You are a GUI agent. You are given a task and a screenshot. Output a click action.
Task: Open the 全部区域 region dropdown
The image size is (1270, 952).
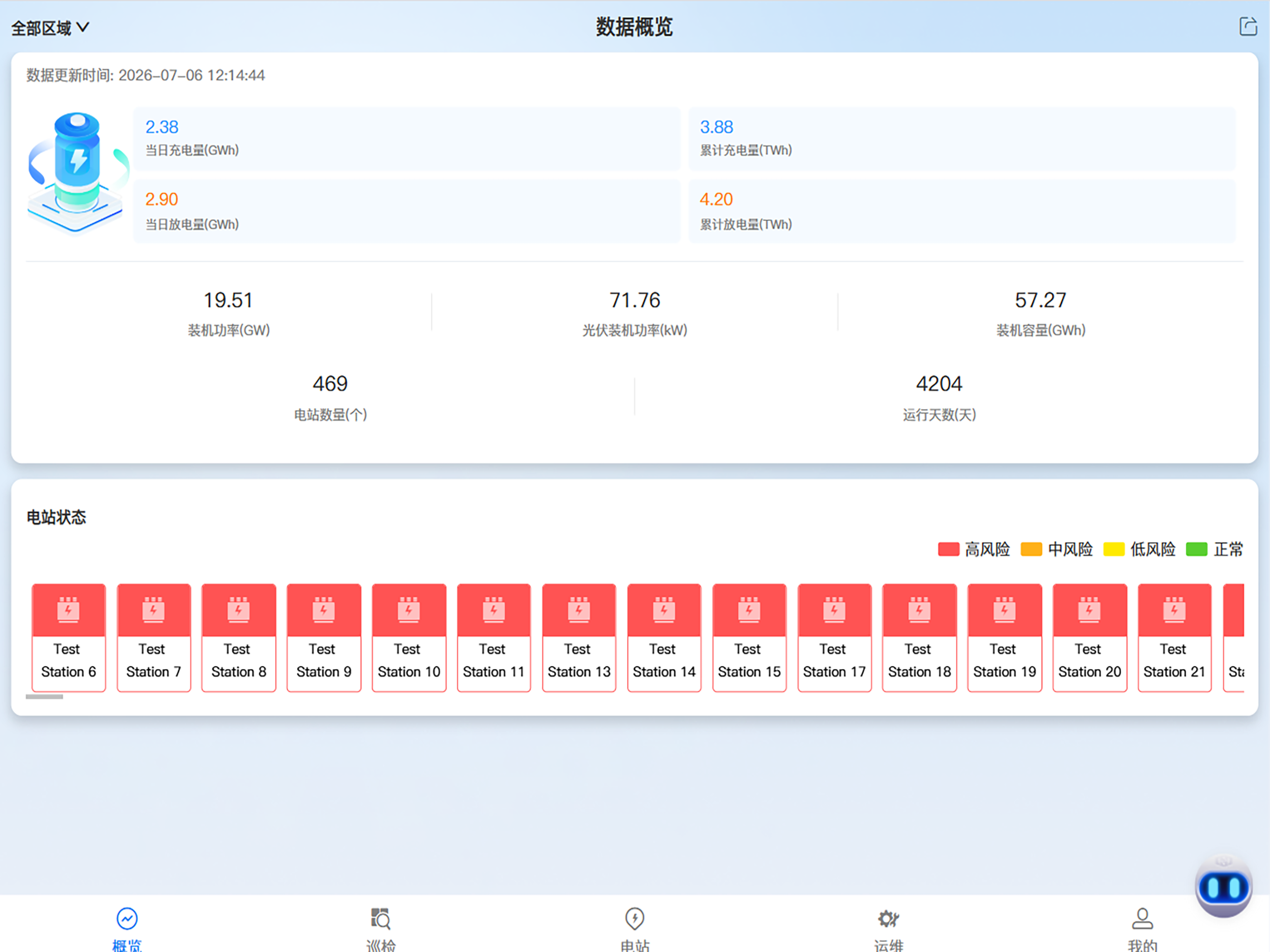[50, 27]
